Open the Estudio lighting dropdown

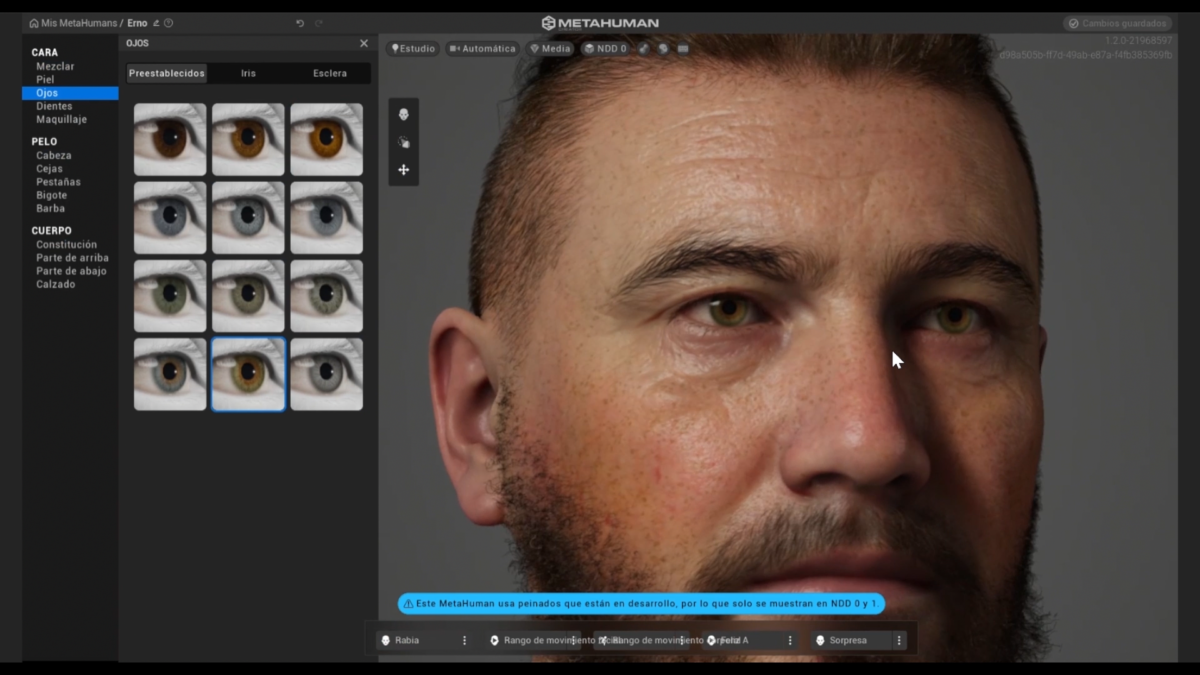(413, 48)
